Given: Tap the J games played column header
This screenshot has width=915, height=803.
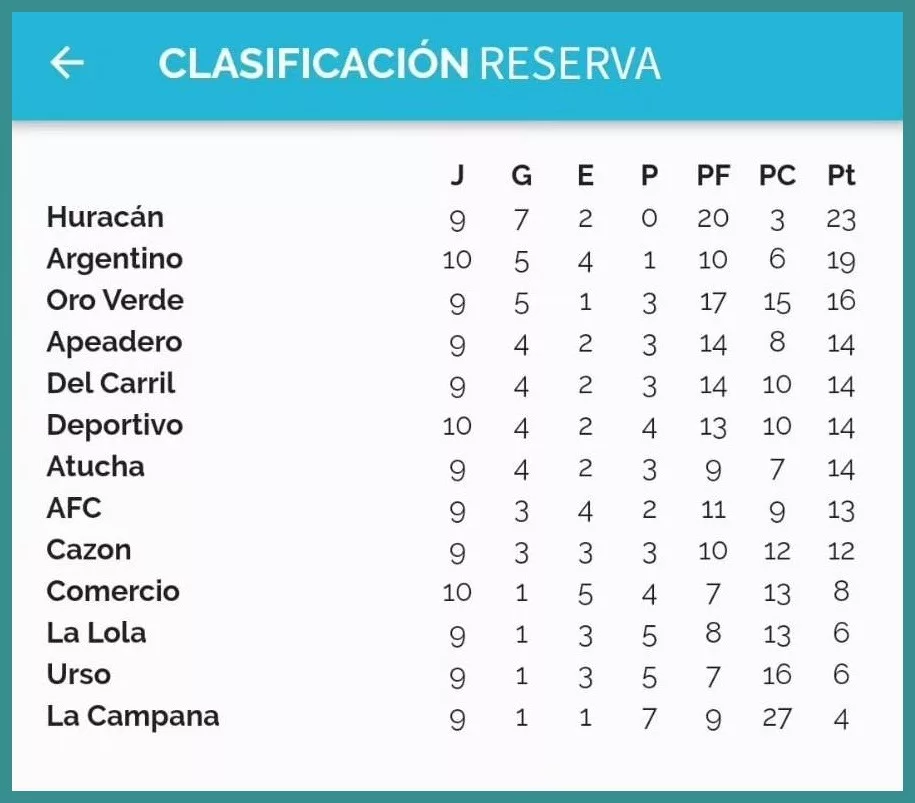Looking at the screenshot, I should (x=457, y=176).
